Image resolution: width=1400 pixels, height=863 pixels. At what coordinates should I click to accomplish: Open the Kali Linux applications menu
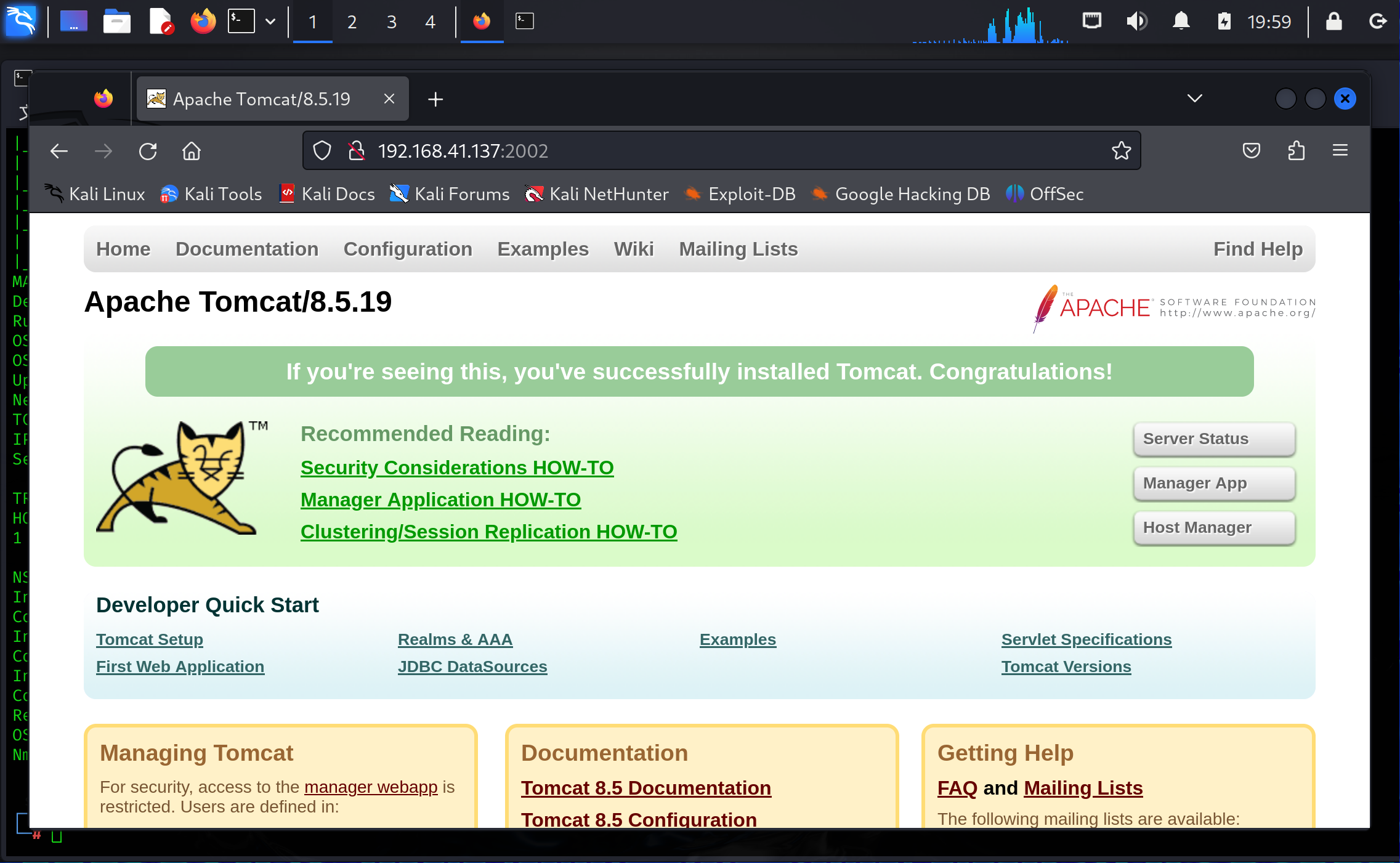[20, 21]
